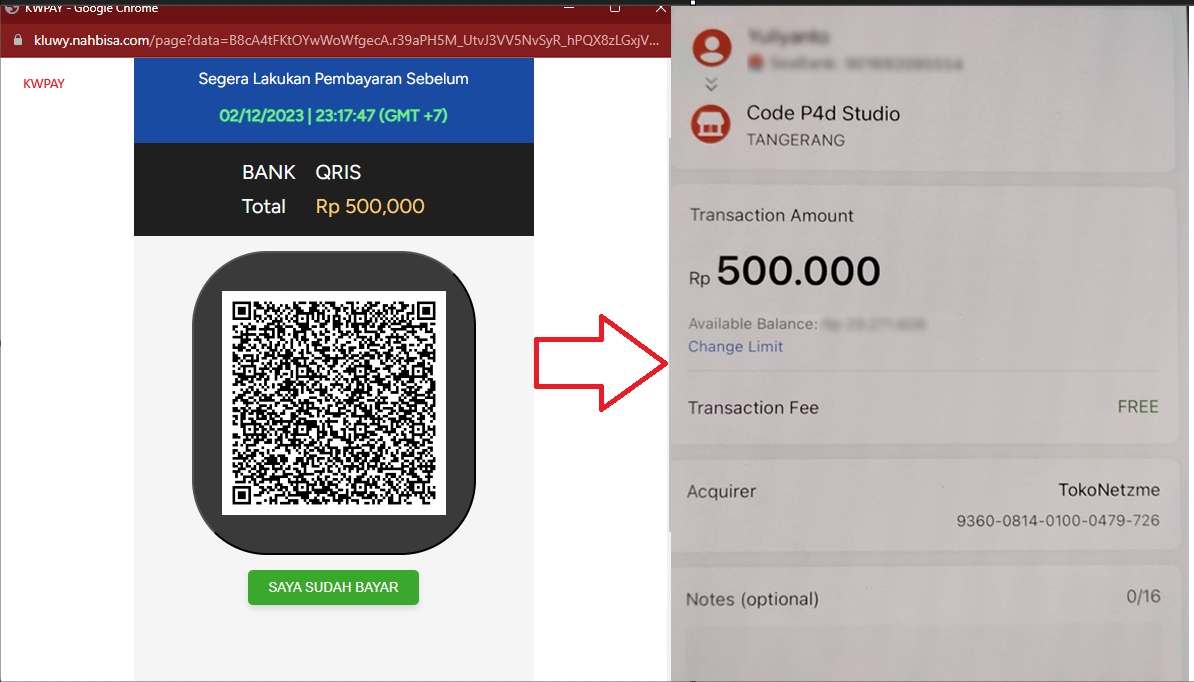Click the payment QR code image
The width and height of the screenshot is (1194, 682).
click(x=334, y=403)
